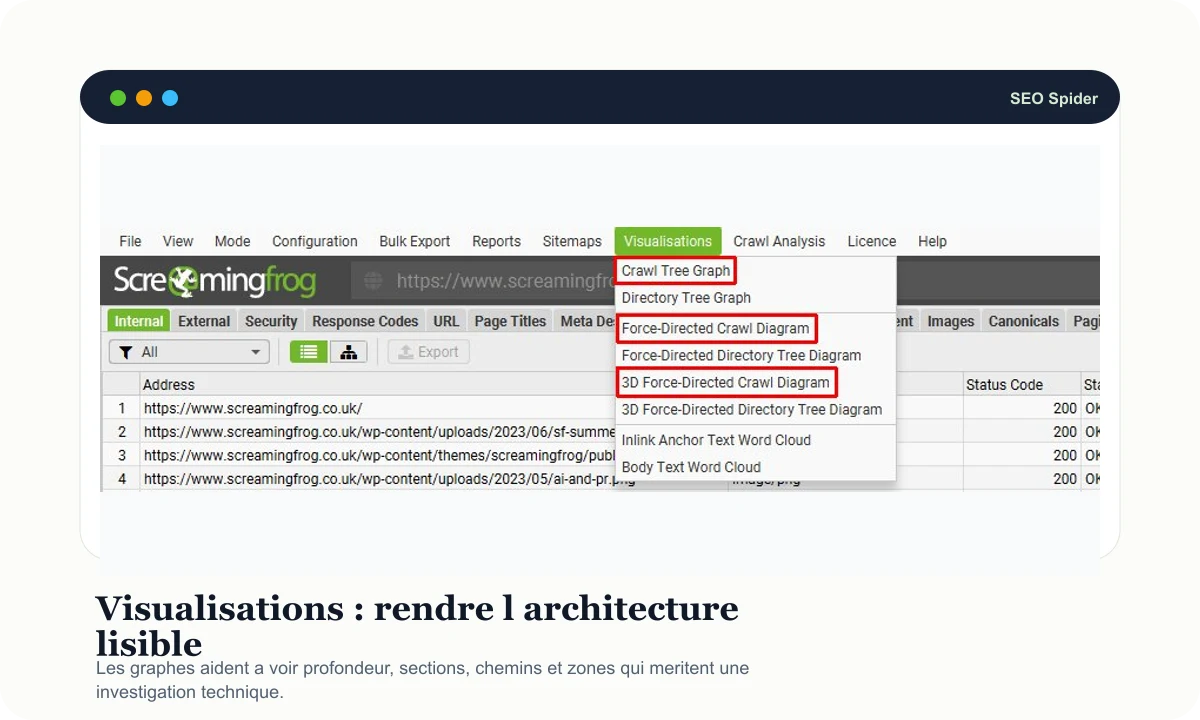Open the All filter dropdown
Screen dimensions: 1200x720
point(189,352)
